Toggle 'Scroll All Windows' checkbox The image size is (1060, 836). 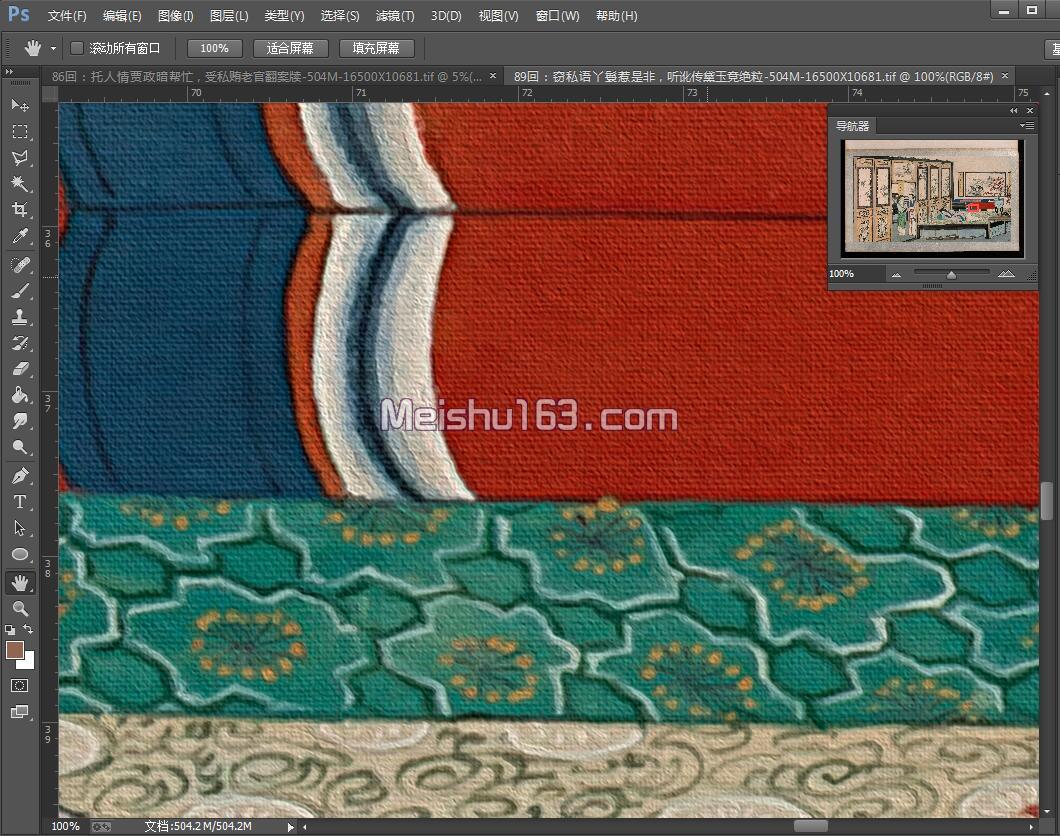tap(77, 48)
